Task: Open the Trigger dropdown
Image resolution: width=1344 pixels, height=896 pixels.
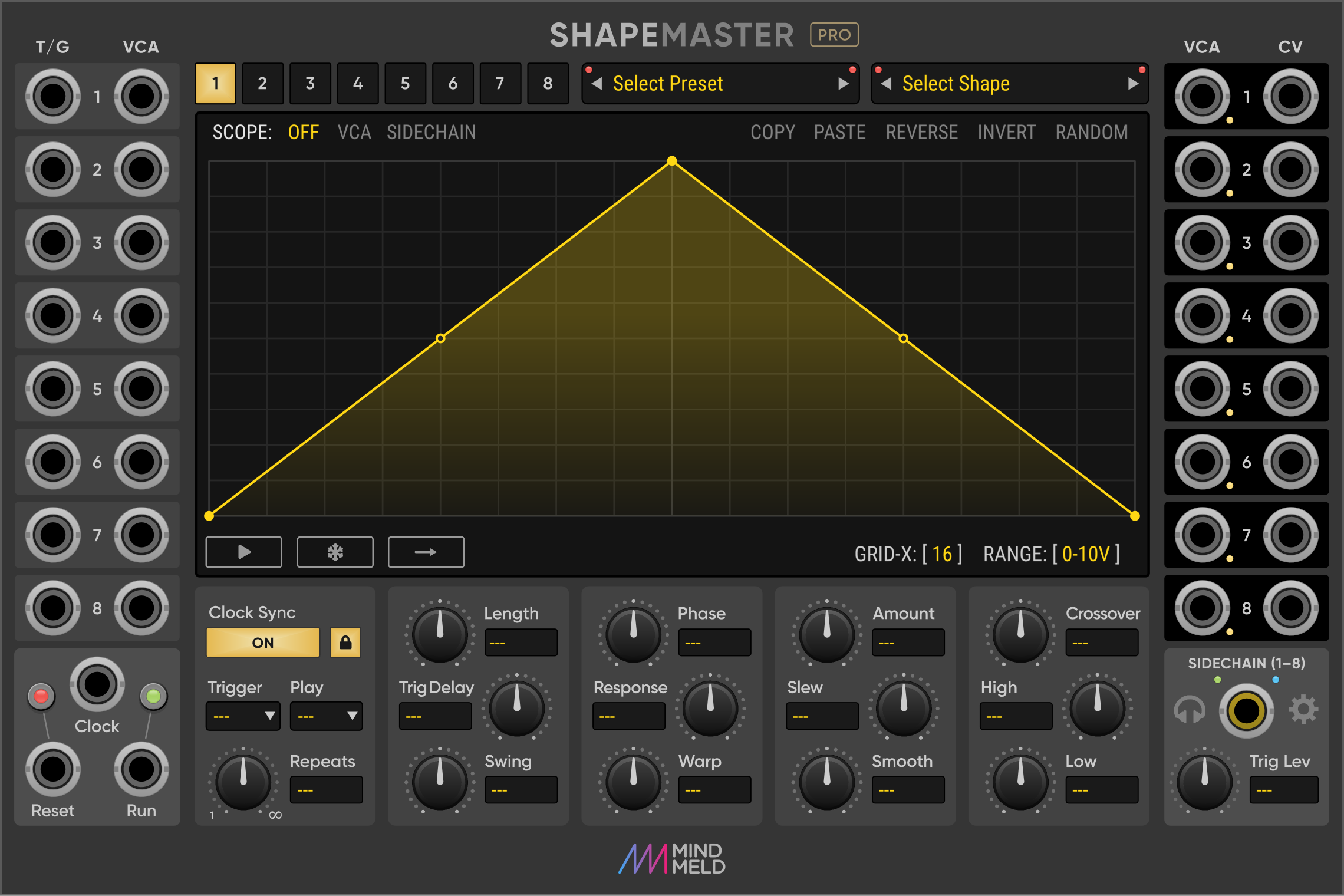Action: point(242,716)
